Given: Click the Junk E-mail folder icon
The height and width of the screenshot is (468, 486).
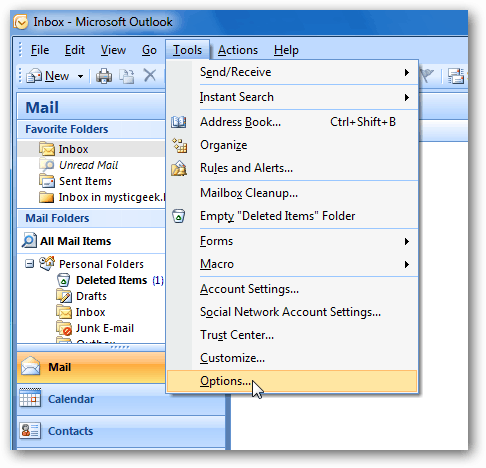Looking at the screenshot, I should point(64,328).
